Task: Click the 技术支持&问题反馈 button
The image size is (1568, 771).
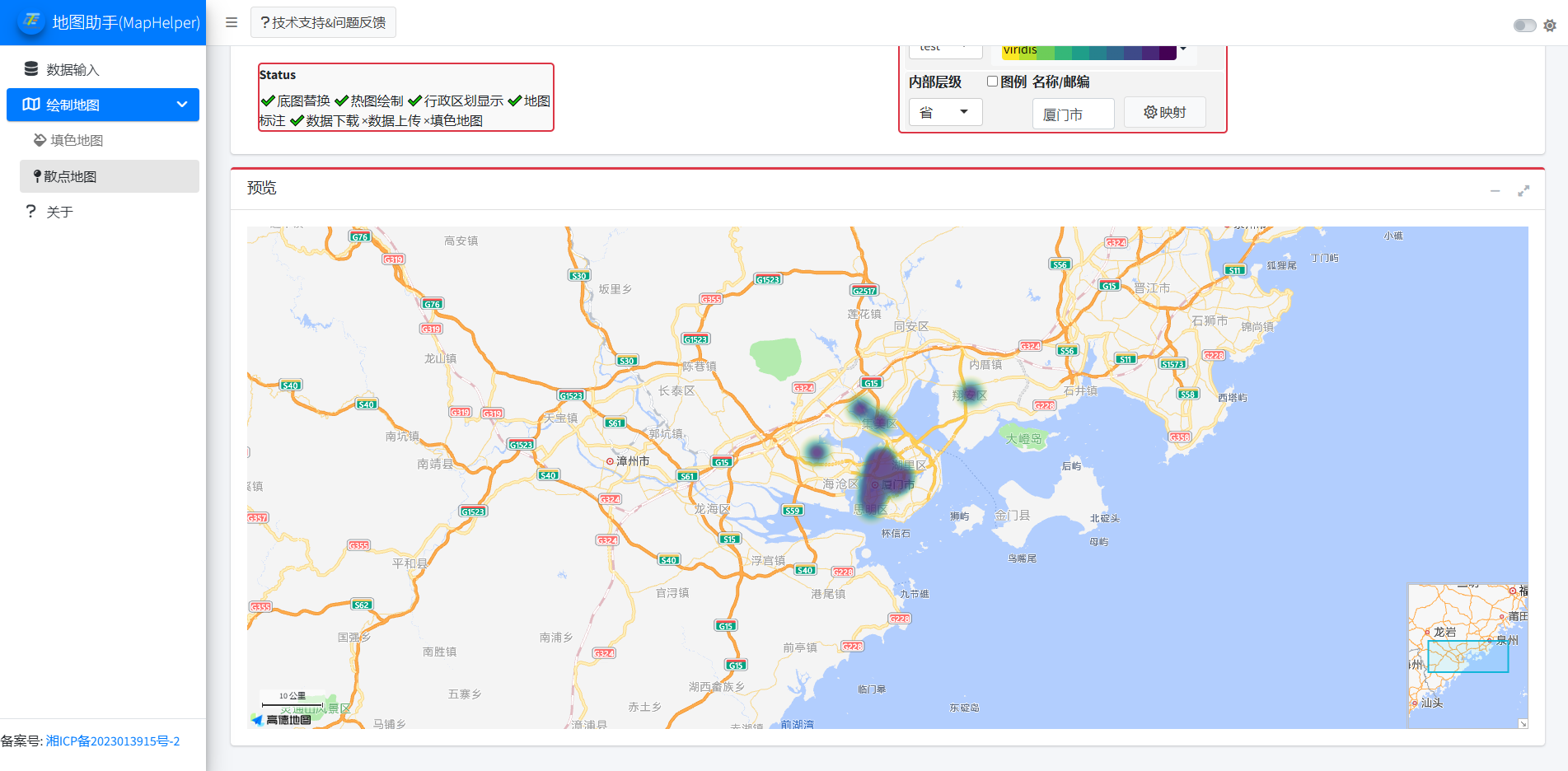Action: (x=323, y=22)
